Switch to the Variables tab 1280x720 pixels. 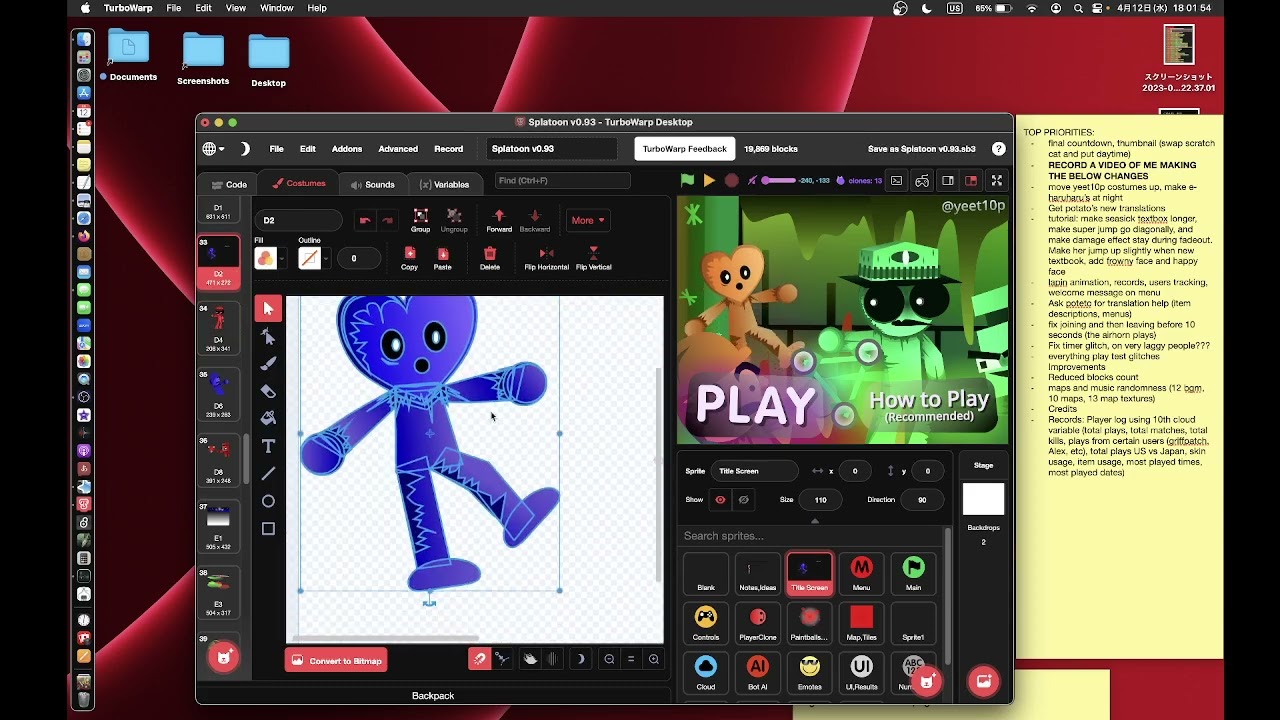point(444,184)
